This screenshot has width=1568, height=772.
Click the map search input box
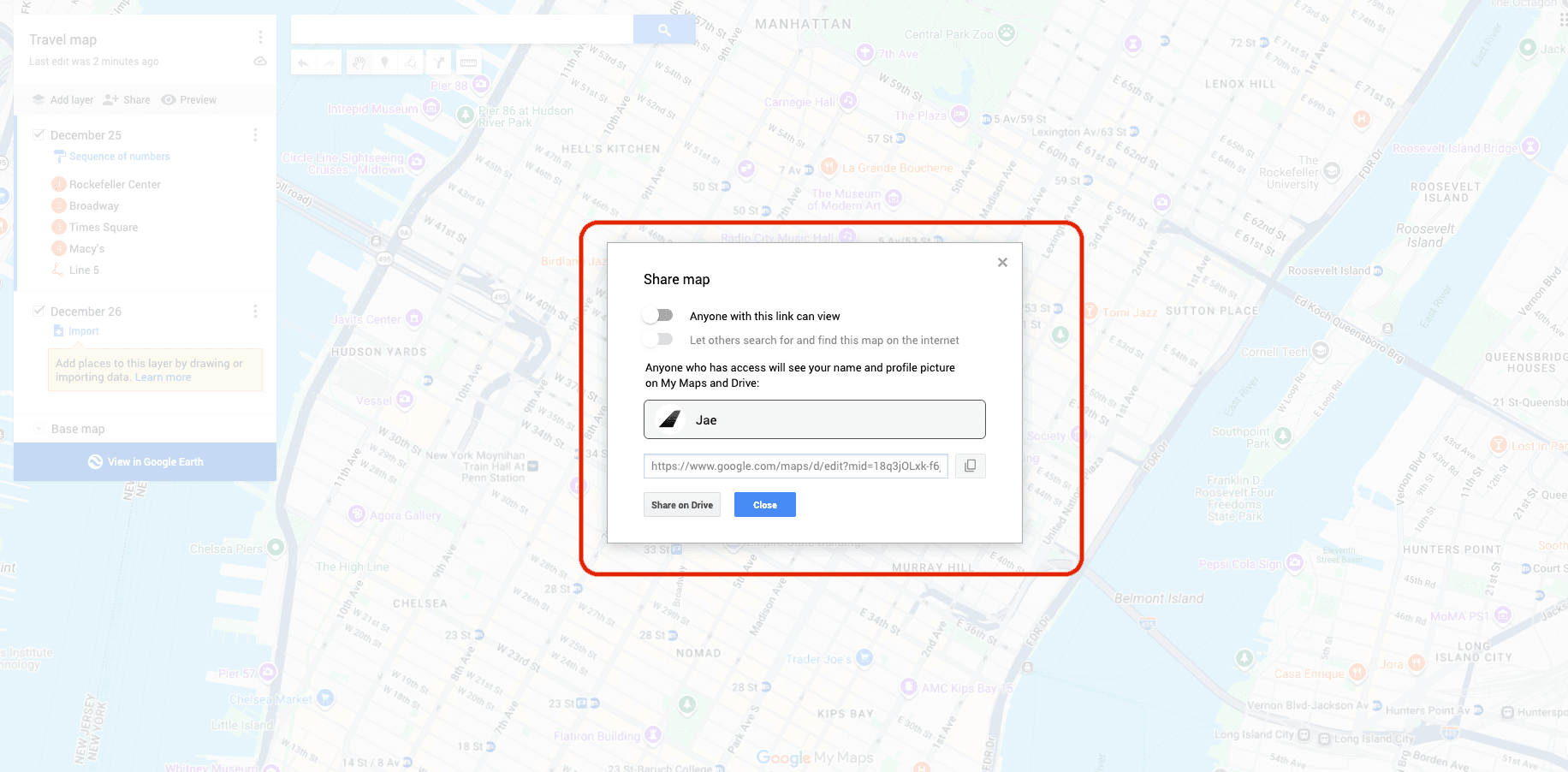(x=462, y=29)
